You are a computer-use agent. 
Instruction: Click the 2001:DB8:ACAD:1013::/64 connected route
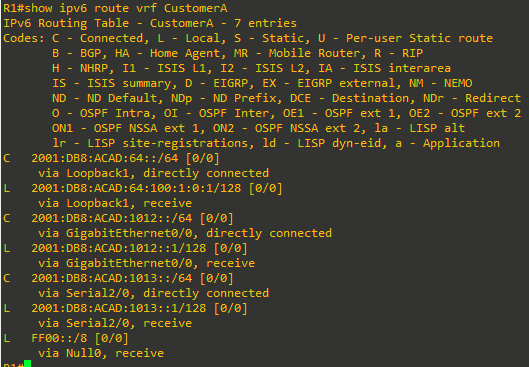coord(112,278)
